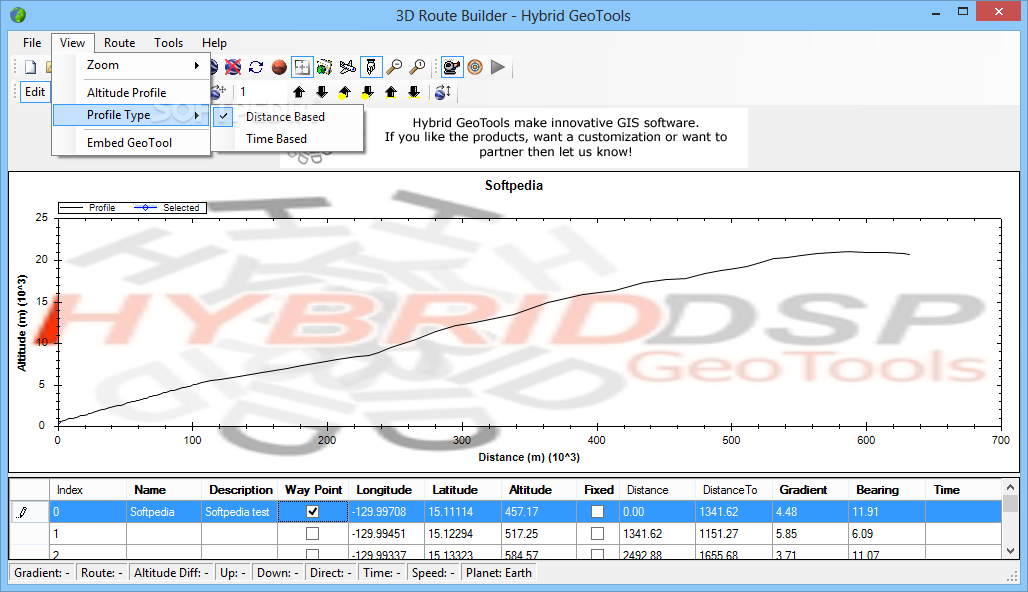Viewport: 1028px width, 592px height.
Task: Expand the Profile Type submenu
Action: pyautogui.click(x=131, y=115)
